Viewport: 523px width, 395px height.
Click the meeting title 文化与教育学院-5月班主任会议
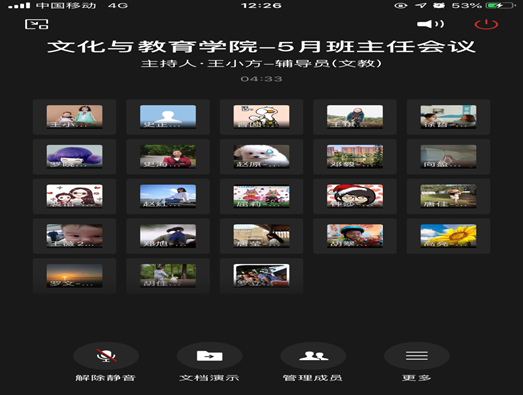[261, 46]
